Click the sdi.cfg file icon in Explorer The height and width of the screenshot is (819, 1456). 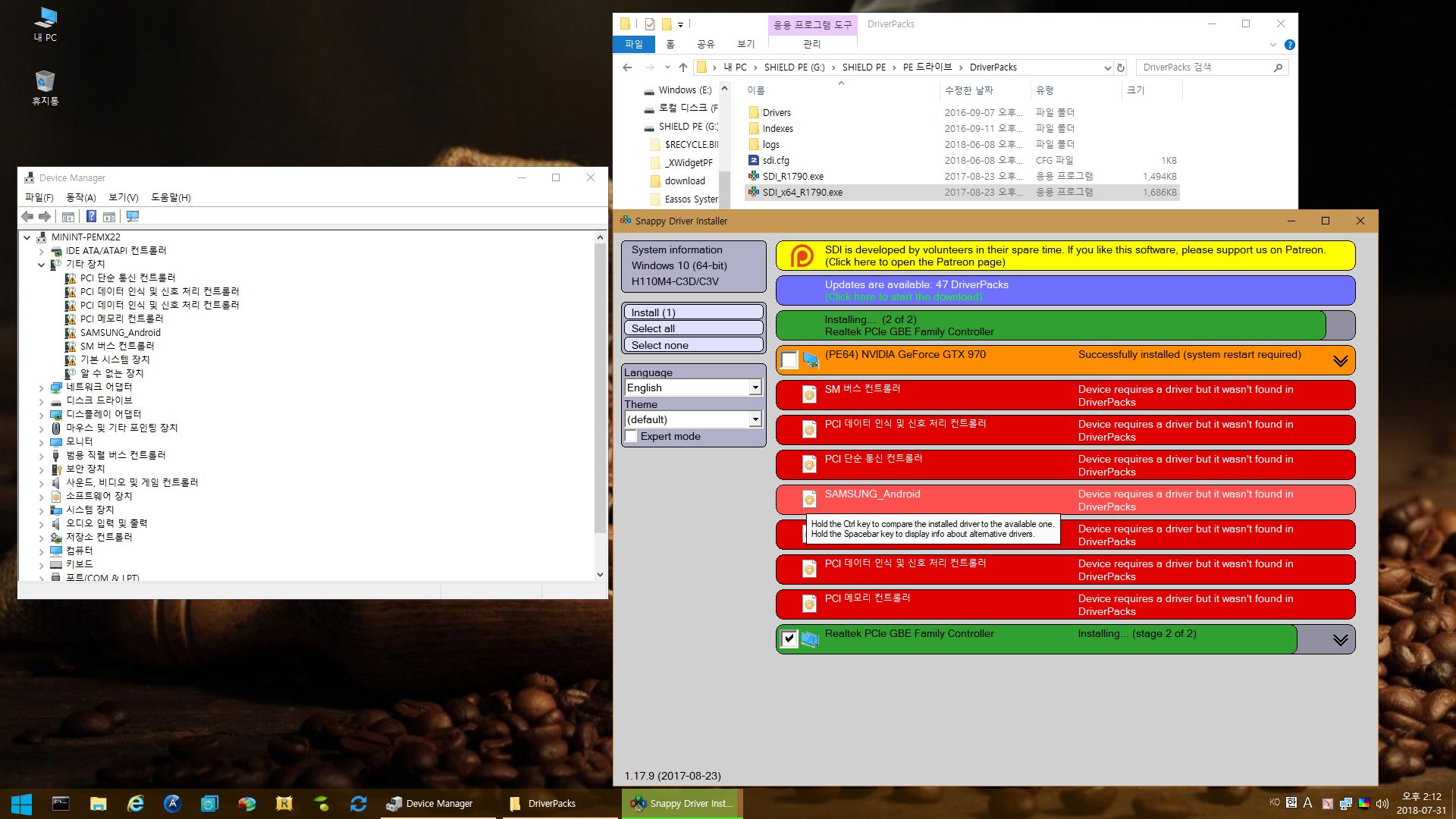coord(754,160)
